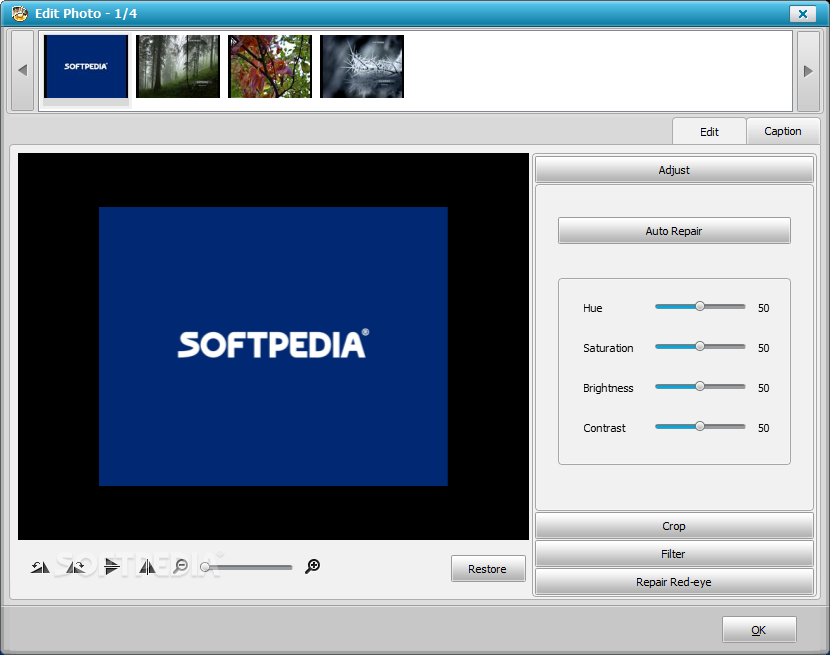Collapse the Adjust section header
This screenshot has width=830, height=655.
coord(674,169)
